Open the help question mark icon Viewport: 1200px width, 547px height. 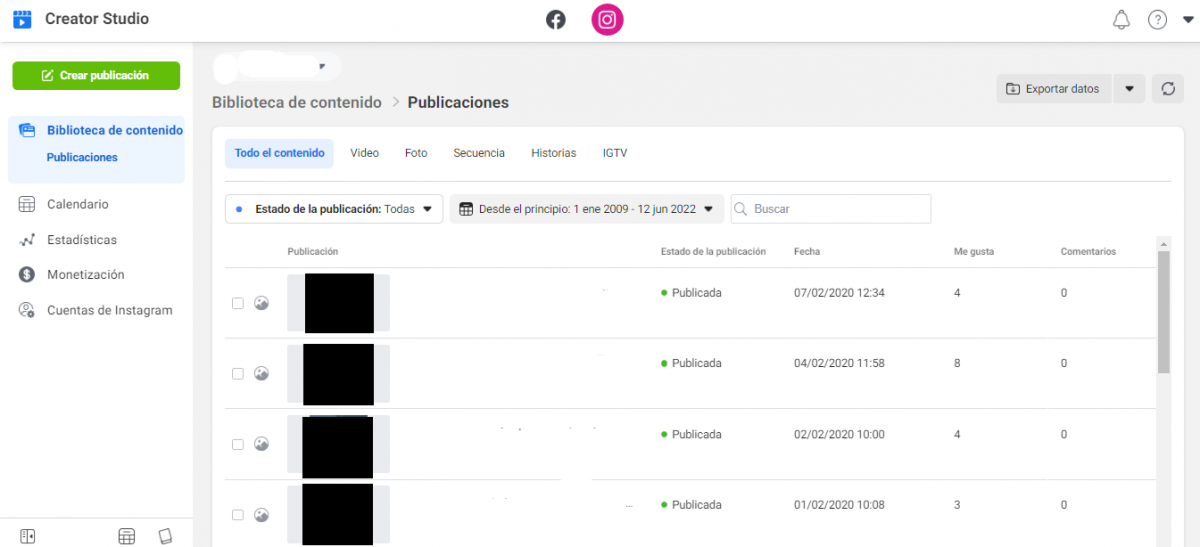pyautogui.click(x=1157, y=20)
